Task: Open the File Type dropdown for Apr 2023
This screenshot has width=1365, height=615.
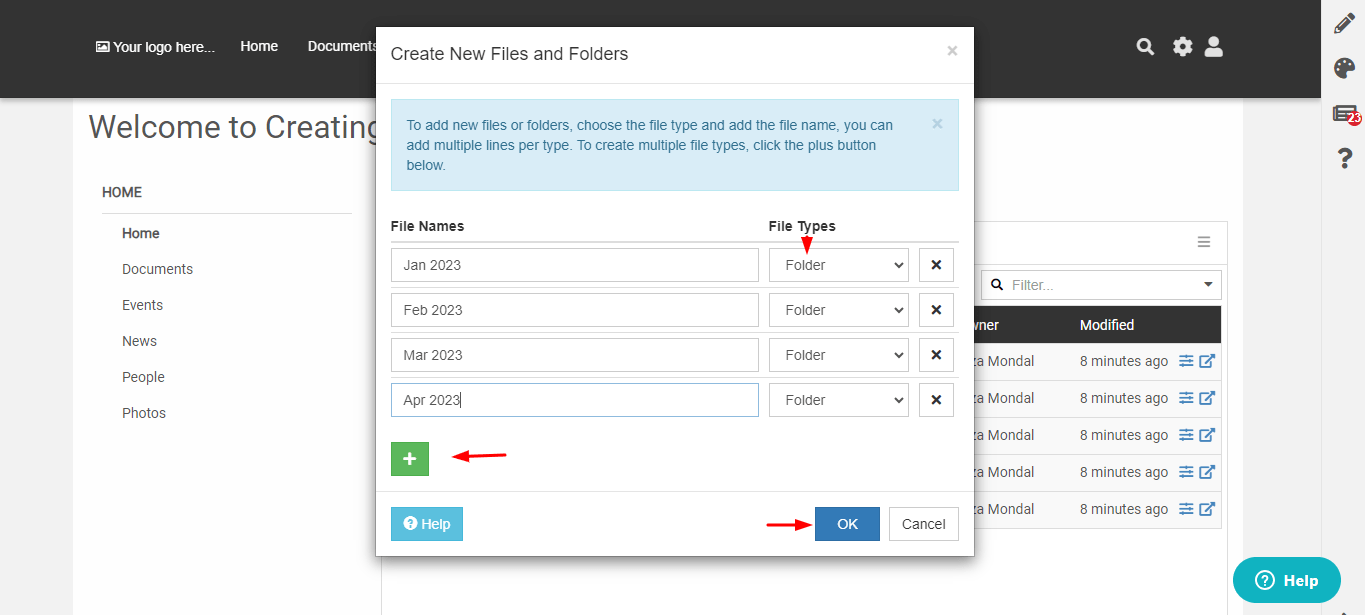Action: click(838, 399)
